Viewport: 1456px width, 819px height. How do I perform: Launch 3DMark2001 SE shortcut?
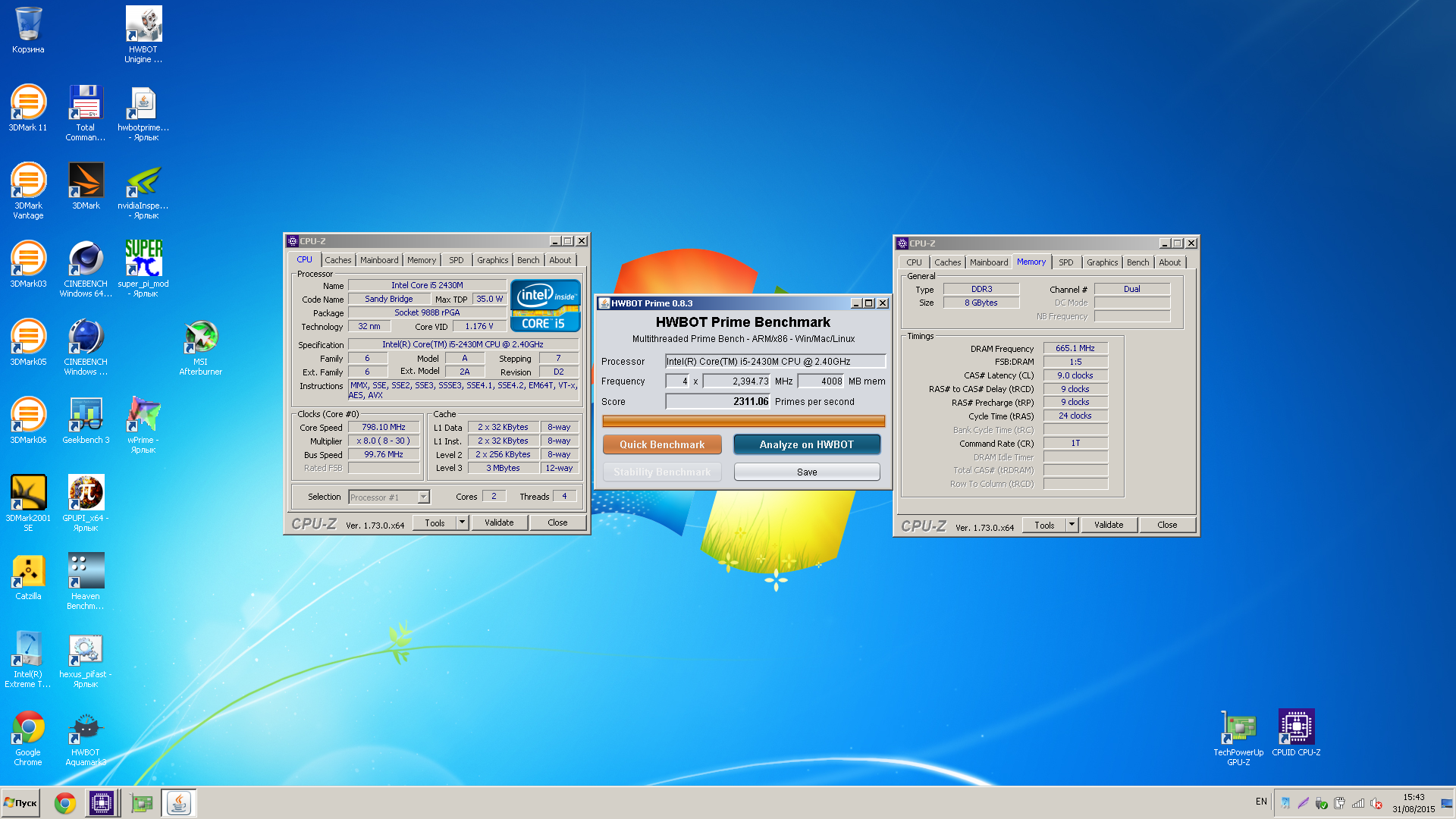tap(28, 503)
